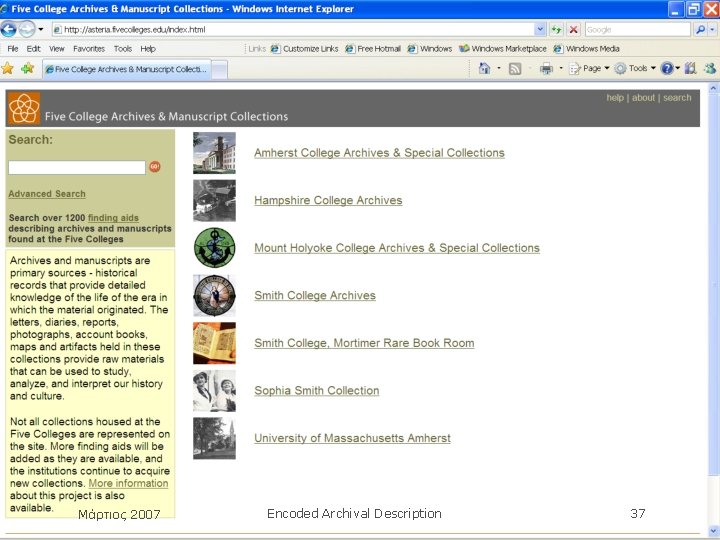Click the site Search text box
This screenshot has width=720, height=540.
tap(77, 167)
